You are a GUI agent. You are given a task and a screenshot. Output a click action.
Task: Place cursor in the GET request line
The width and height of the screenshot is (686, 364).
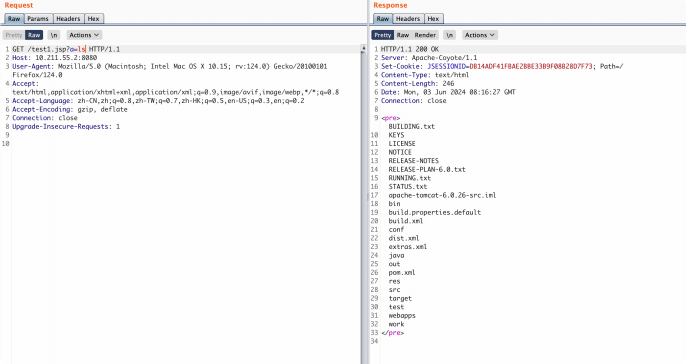(66, 49)
